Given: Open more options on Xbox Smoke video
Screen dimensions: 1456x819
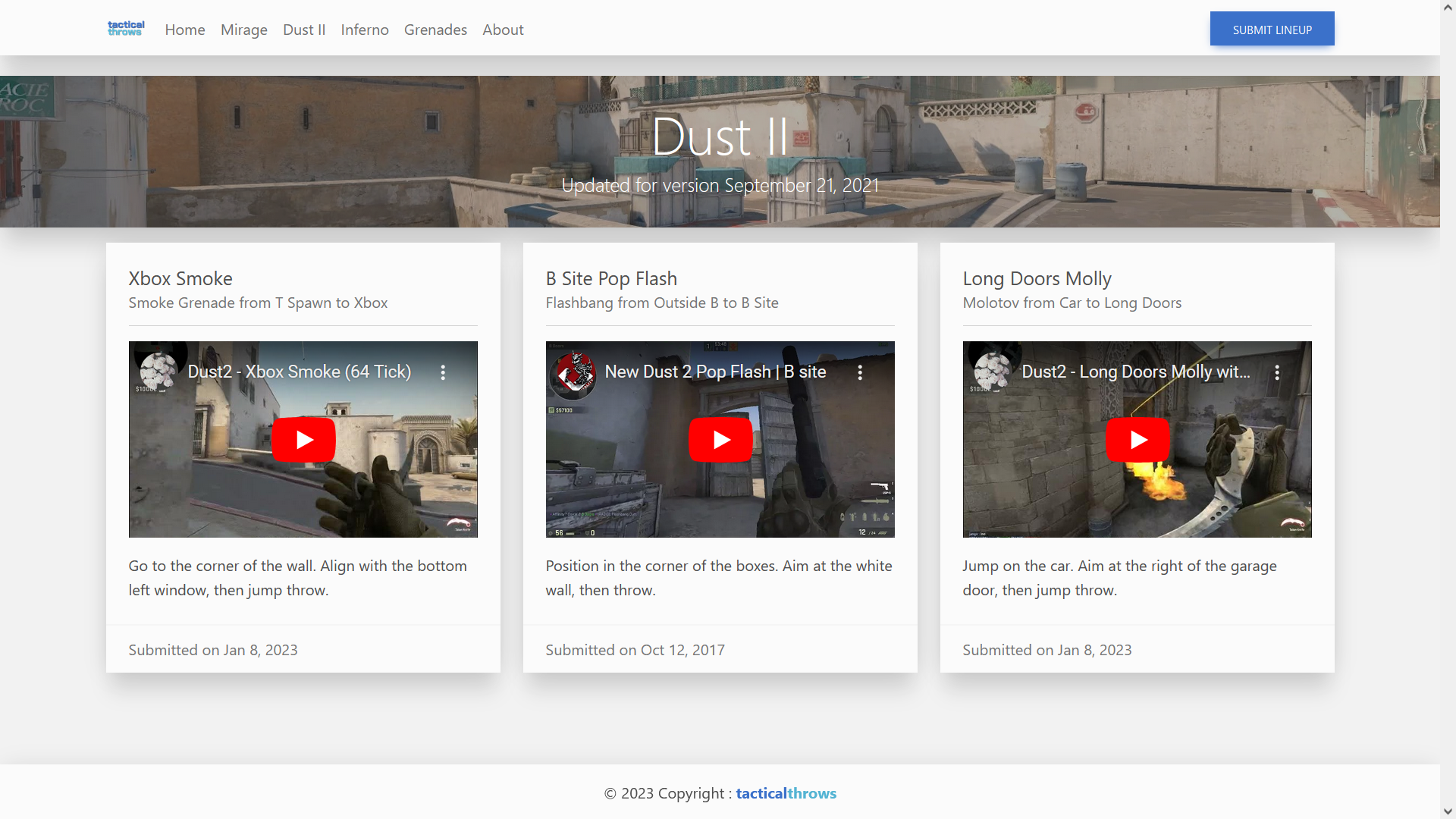Looking at the screenshot, I should (x=443, y=372).
